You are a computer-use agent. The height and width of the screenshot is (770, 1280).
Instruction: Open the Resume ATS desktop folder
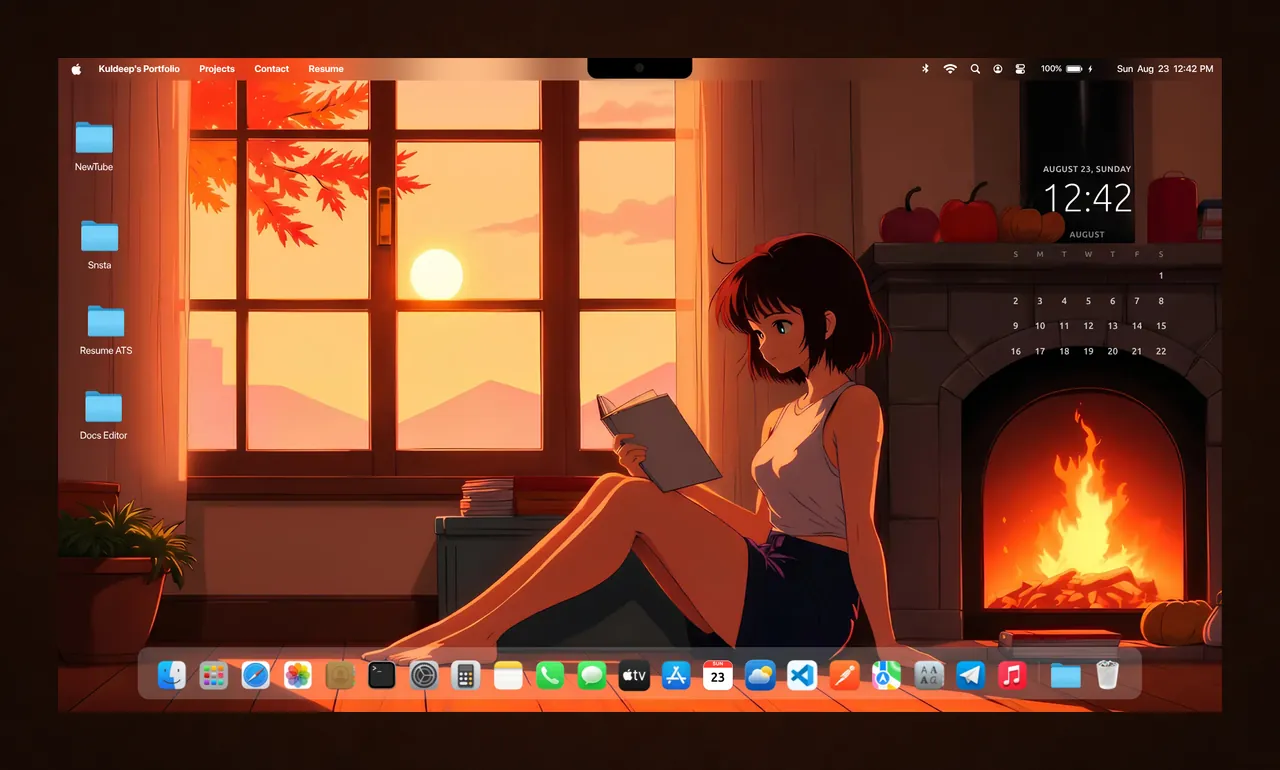click(106, 330)
